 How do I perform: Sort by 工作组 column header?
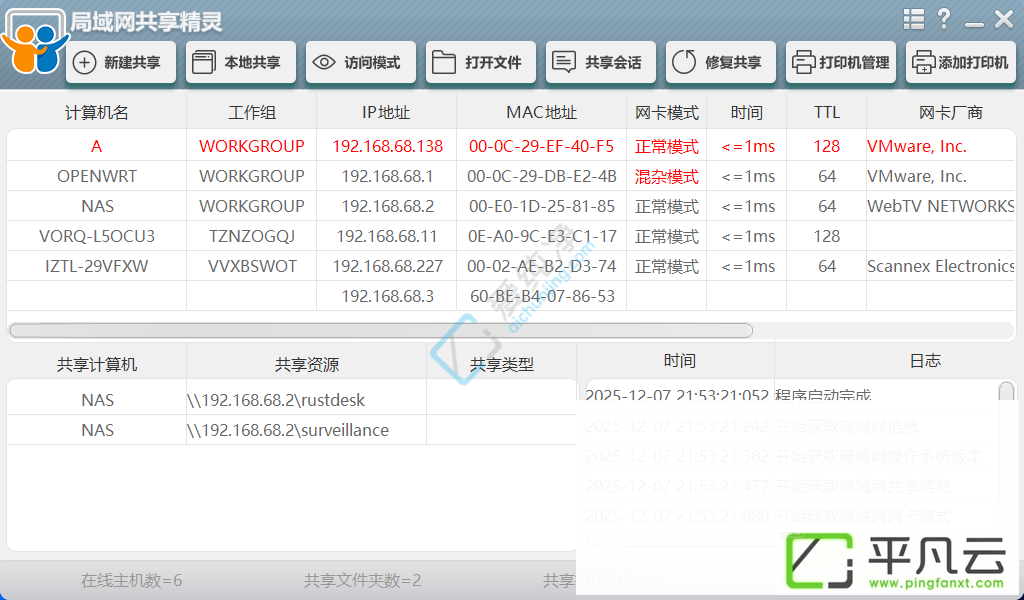[251, 112]
